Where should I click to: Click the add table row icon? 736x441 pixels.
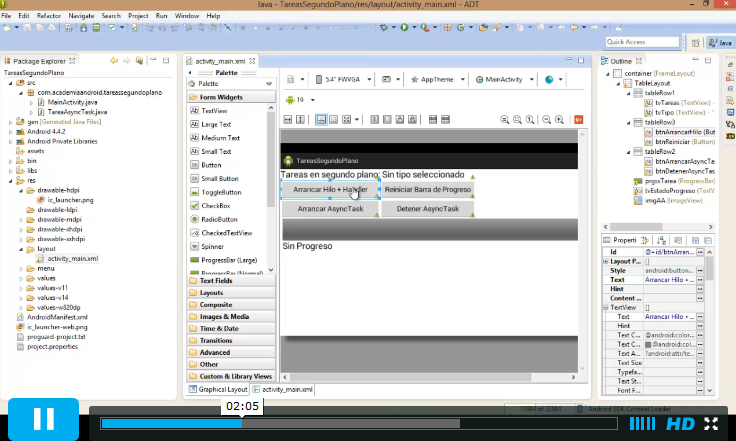(x=433, y=120)
